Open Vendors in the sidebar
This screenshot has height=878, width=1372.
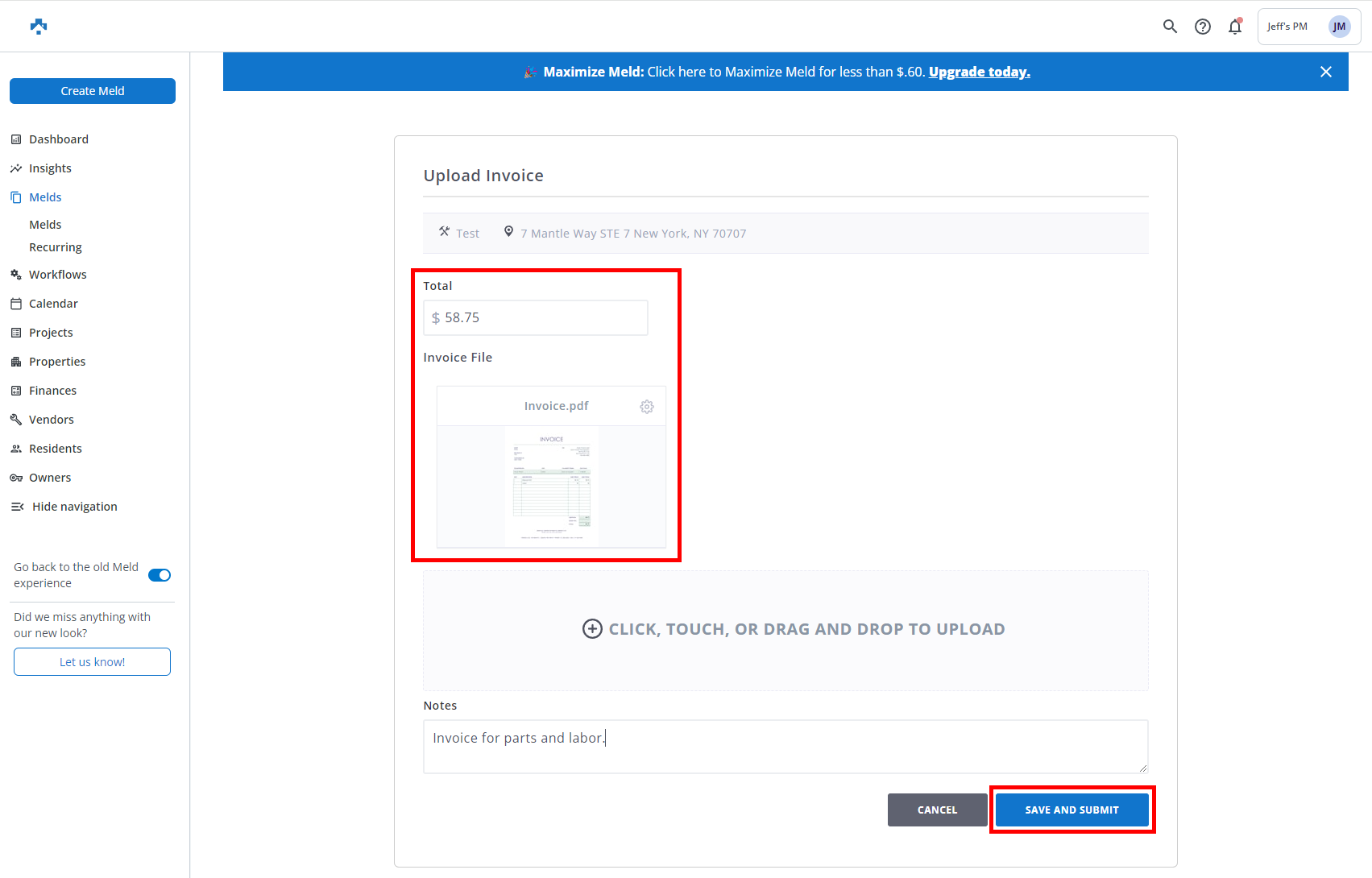coord(52,420)
